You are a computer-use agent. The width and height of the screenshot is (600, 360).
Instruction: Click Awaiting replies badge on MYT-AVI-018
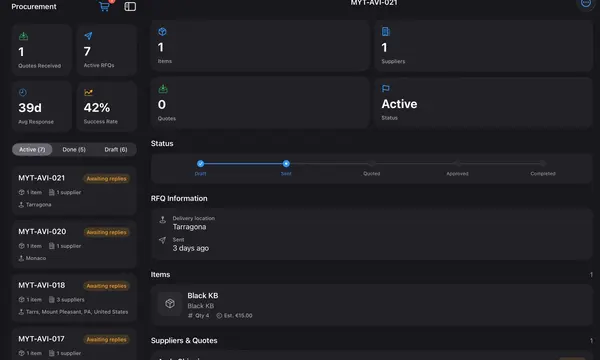tap(106, 286)
